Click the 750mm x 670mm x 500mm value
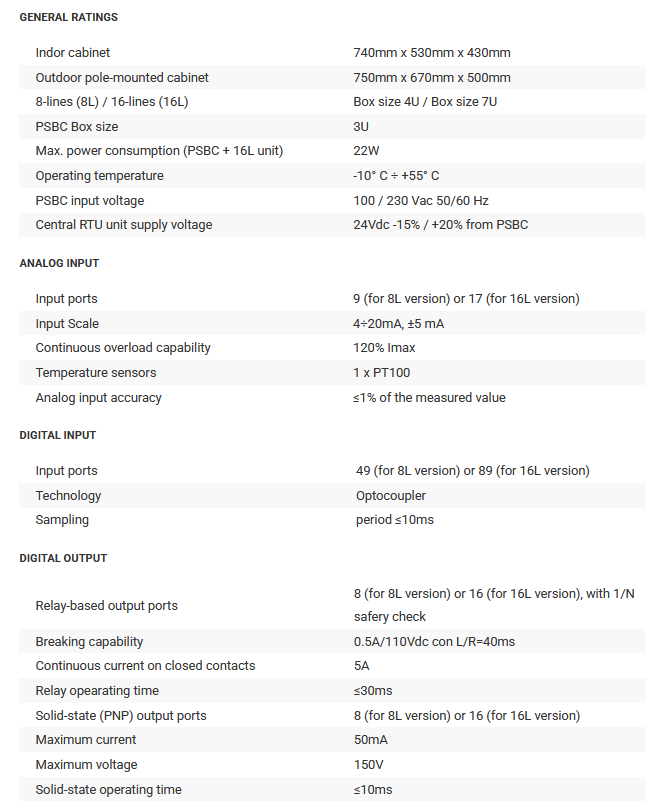Image resolution: width=646 pixels, height=804 pixels. 432,77
